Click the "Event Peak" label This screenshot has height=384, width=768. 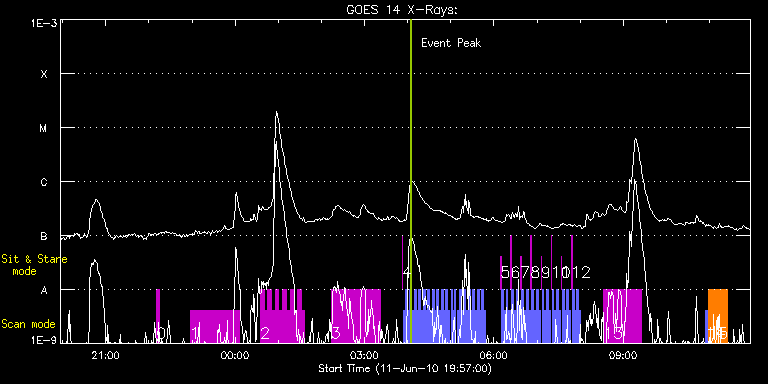451,43
